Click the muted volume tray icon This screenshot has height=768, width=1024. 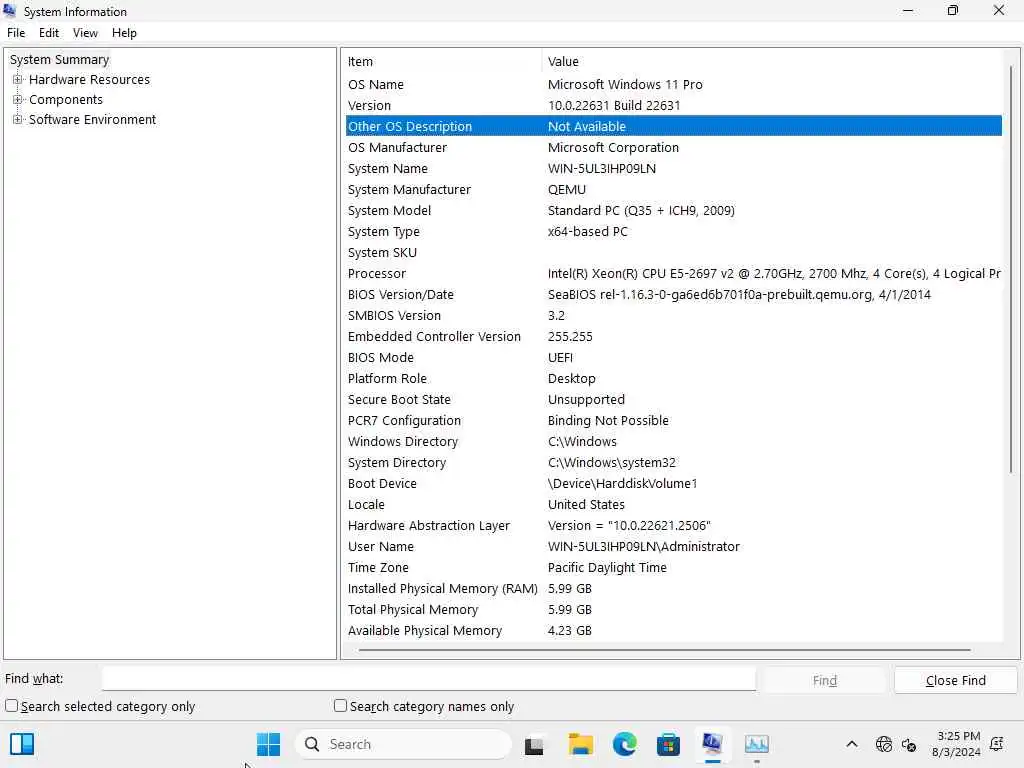(908, 744)
